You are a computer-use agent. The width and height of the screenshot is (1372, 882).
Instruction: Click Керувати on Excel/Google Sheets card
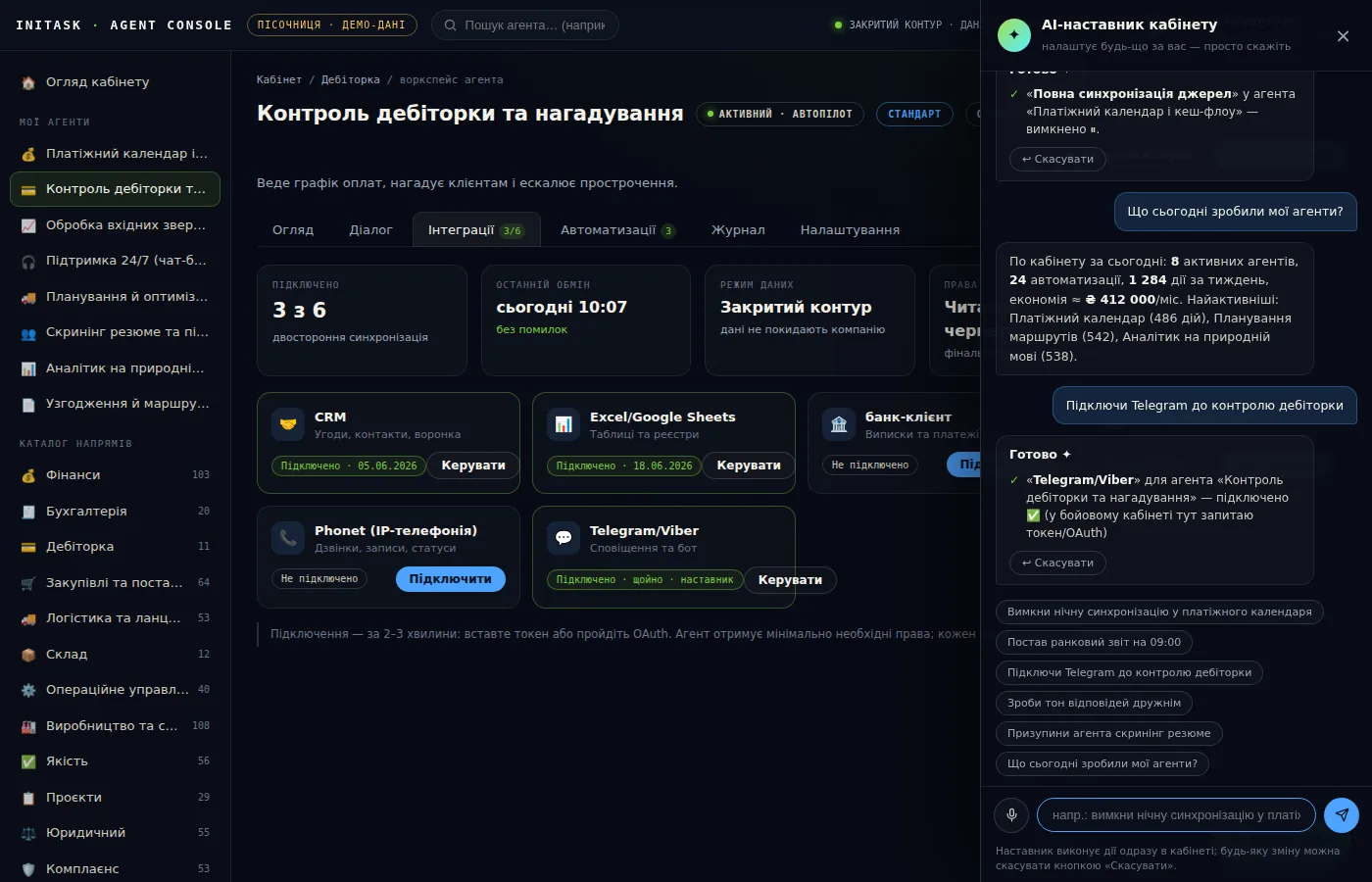(749, 465)
